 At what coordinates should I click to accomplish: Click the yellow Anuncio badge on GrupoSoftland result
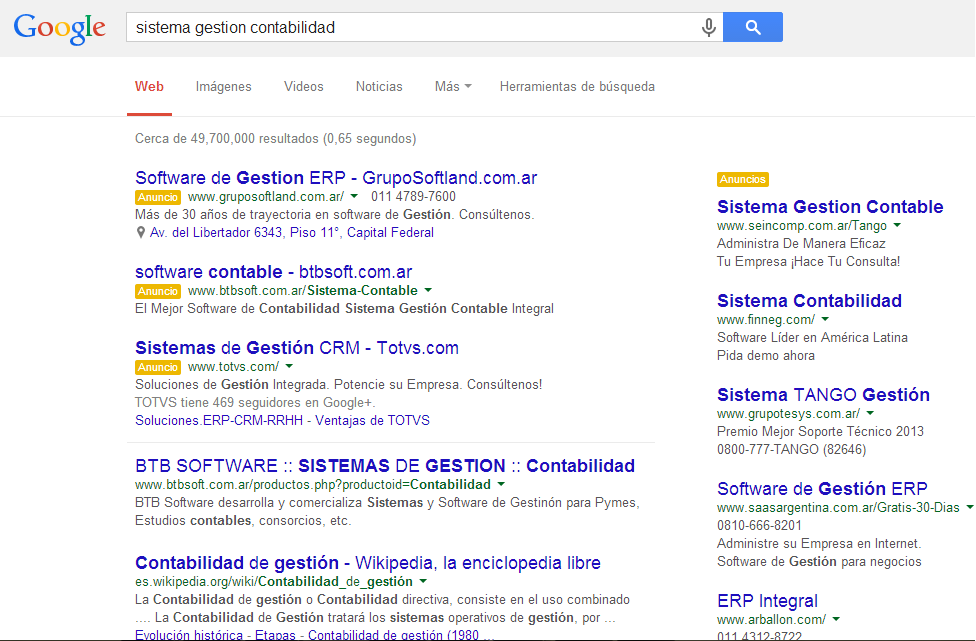[157, 197]
